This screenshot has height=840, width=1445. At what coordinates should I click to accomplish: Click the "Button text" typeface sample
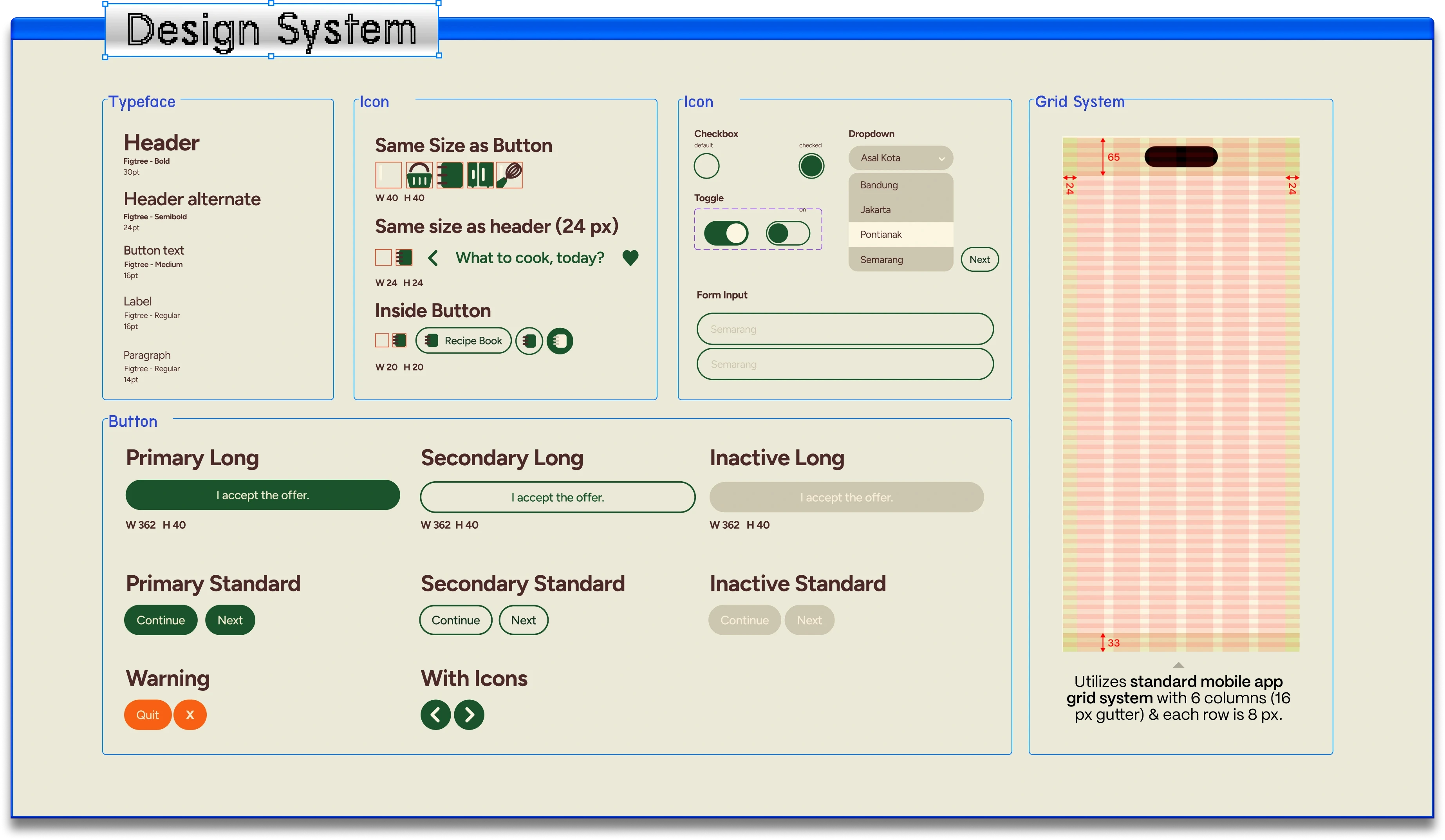pyautogui.click(x=154, y=251)
